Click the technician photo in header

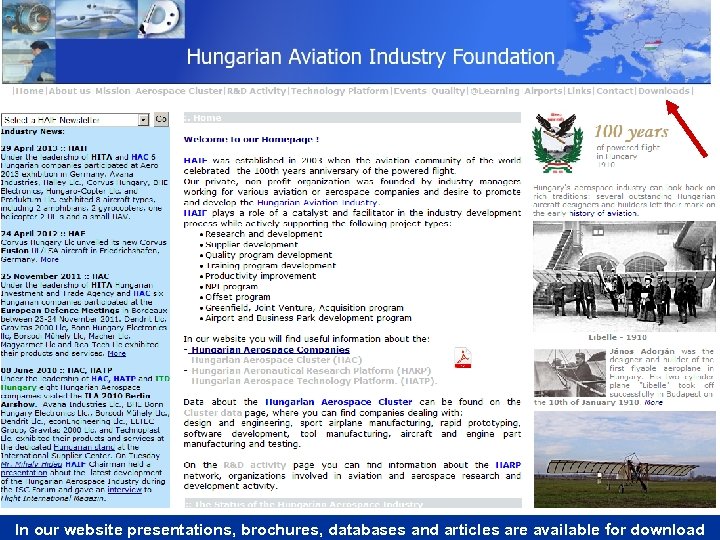28,61
